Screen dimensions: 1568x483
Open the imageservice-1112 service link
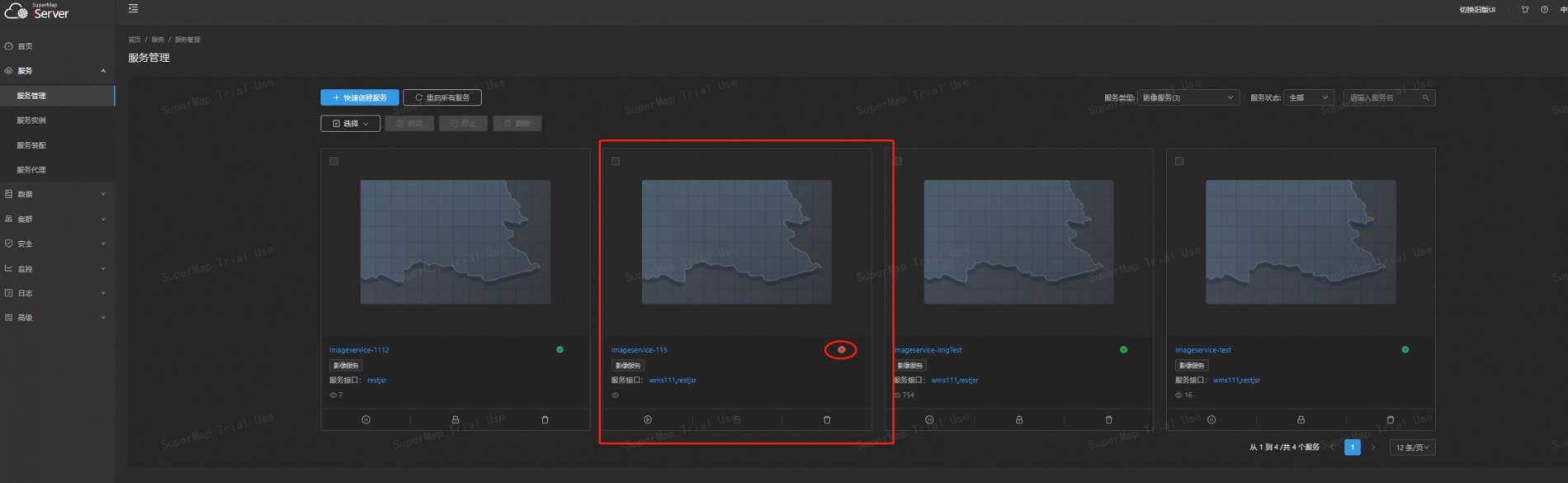(x=359, y=350)
